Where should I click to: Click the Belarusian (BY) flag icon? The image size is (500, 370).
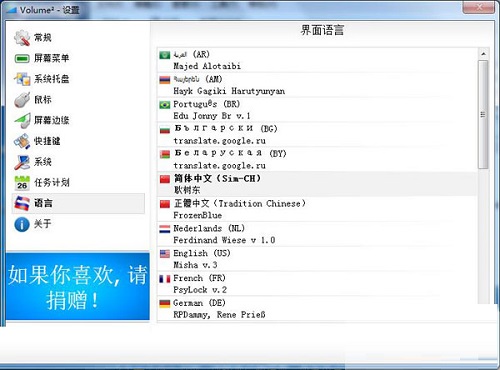165,154
